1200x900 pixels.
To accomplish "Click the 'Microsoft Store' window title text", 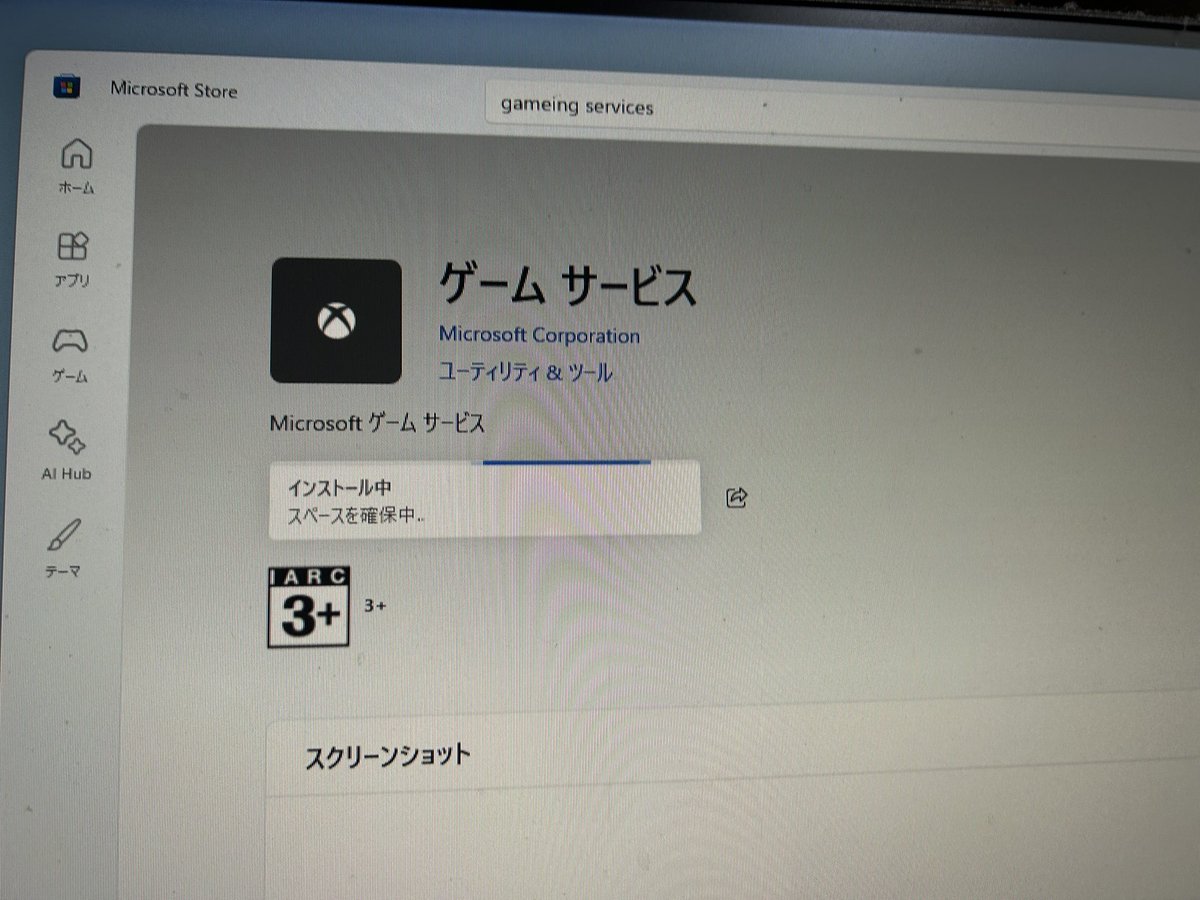I will point(174,90).
